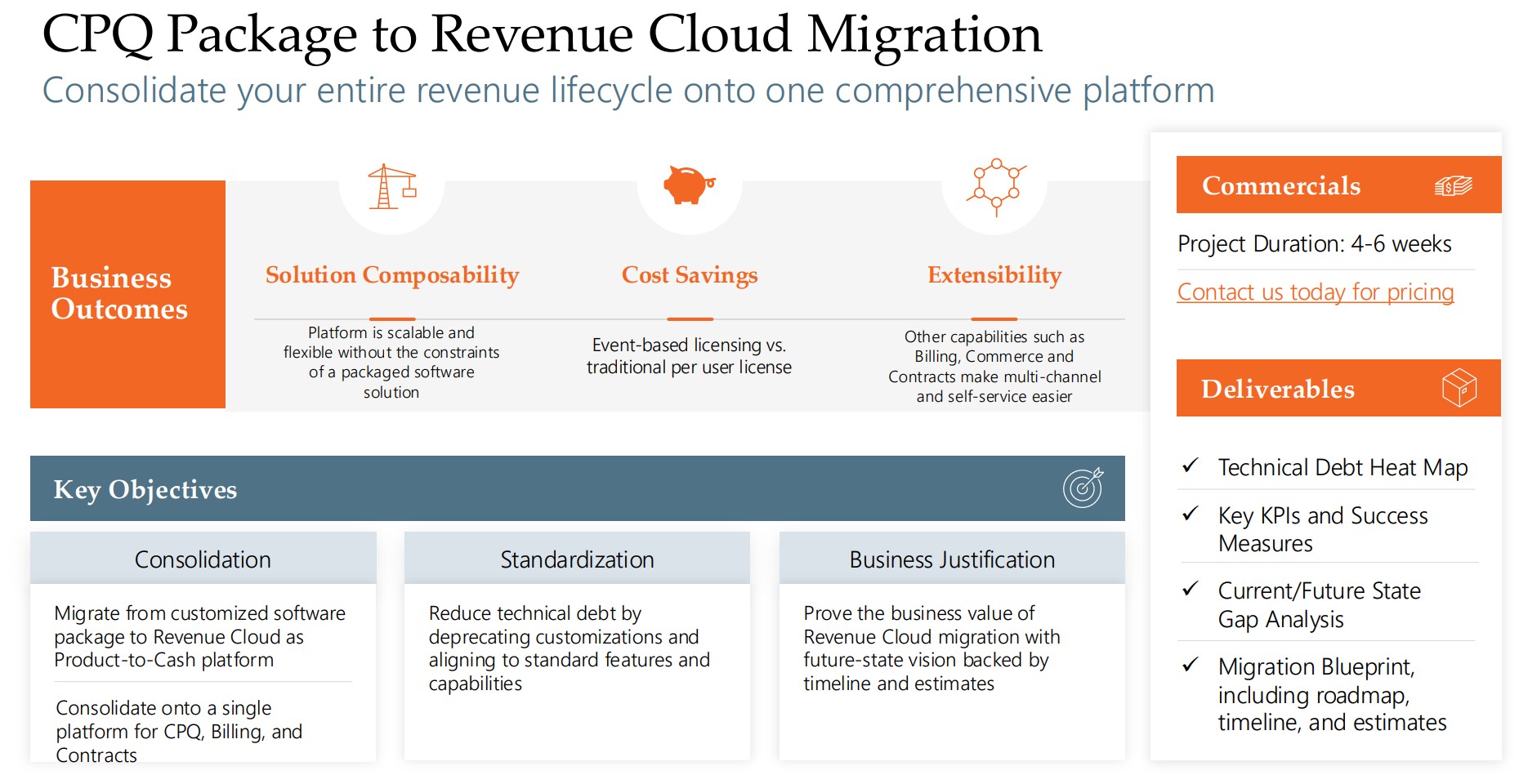Viewport: 1528px width, 784px height.
Task: Click the package box icon in Deliverables
Action: click(1459, 387)
